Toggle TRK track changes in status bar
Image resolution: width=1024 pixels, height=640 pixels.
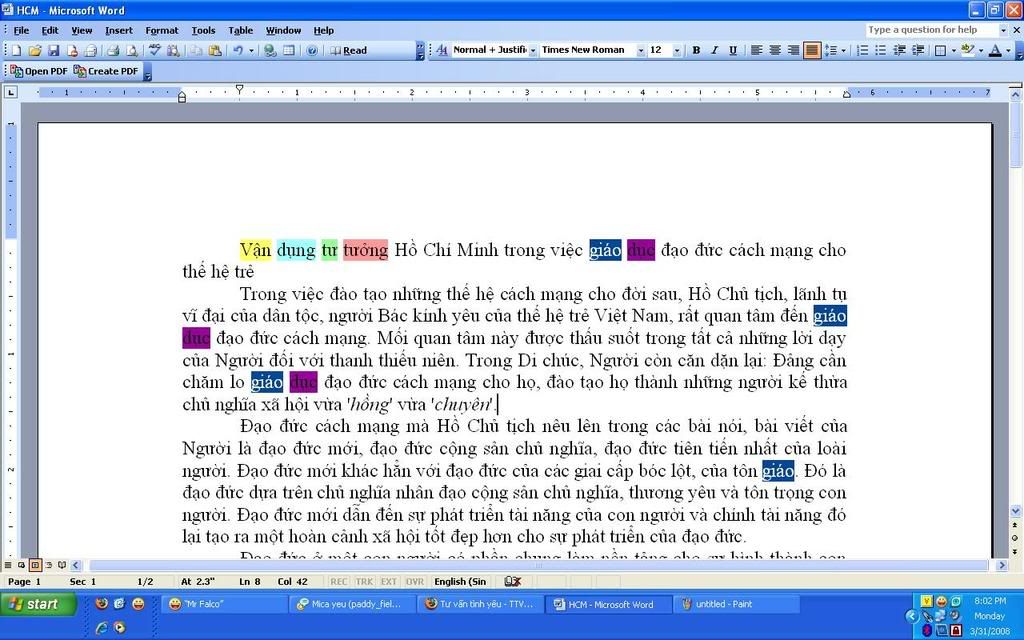point(364,581)
